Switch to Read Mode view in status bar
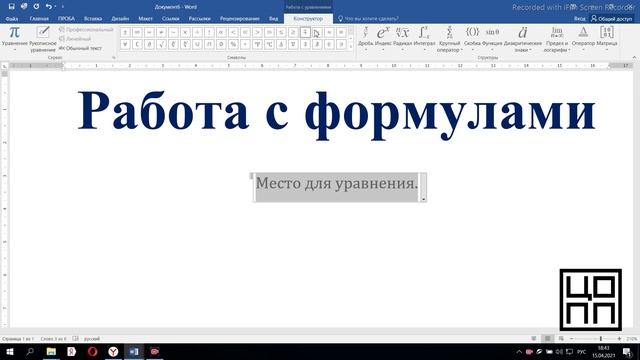This screenshot has height=360, width=640. (534, 339)
